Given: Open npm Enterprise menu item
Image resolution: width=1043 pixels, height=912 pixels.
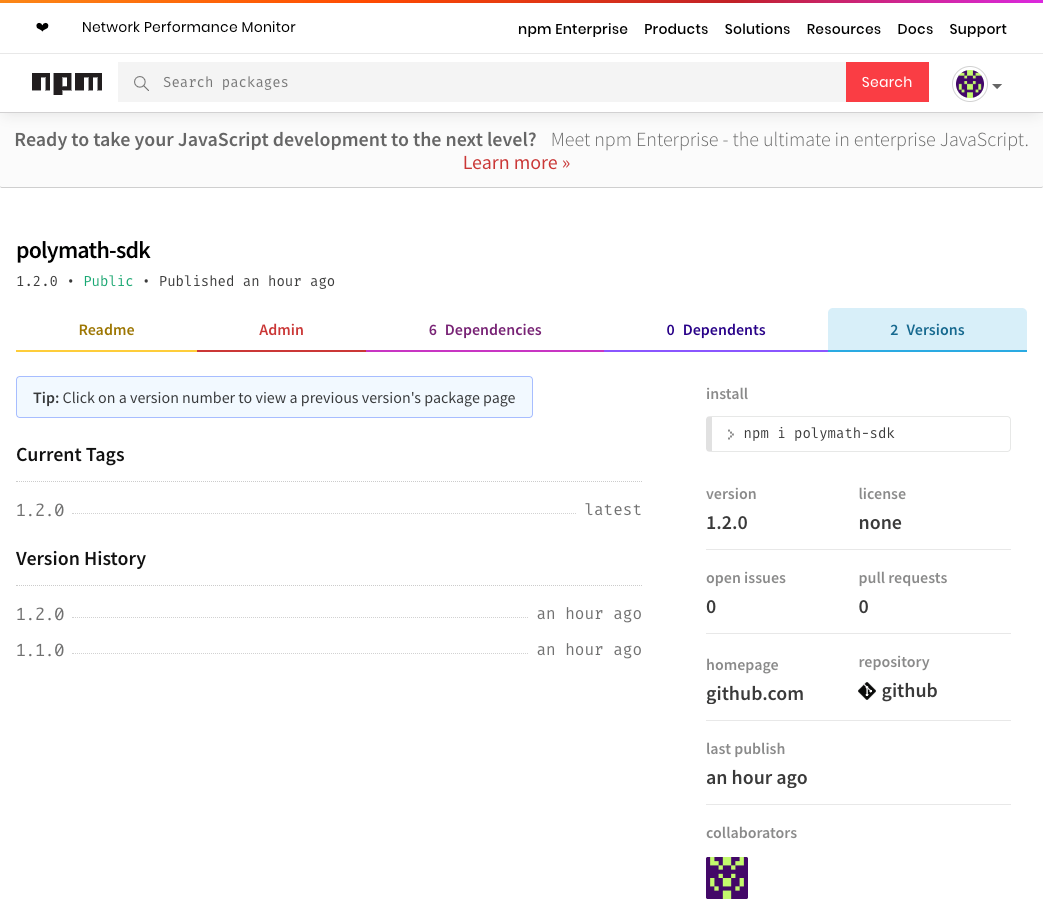Looking at the screenshot, I should click(x=573, y=29).
